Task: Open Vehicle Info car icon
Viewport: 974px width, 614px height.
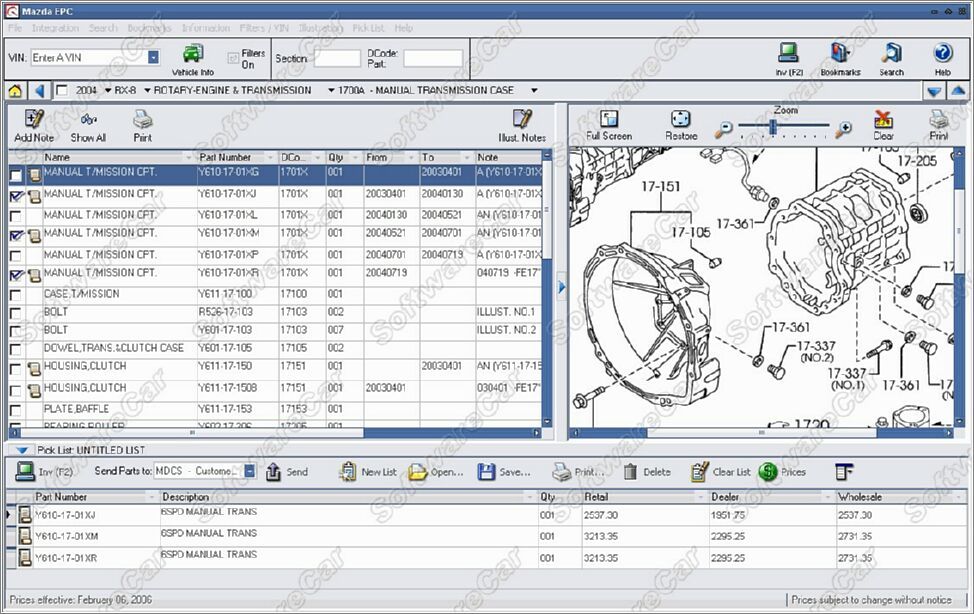Action: (x=193, y=54)
